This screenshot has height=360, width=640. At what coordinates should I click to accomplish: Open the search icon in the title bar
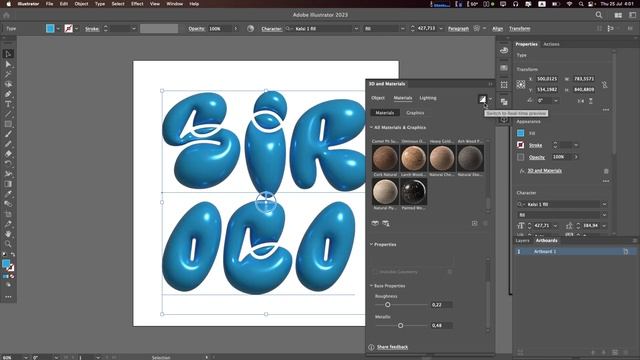point(599,15)
